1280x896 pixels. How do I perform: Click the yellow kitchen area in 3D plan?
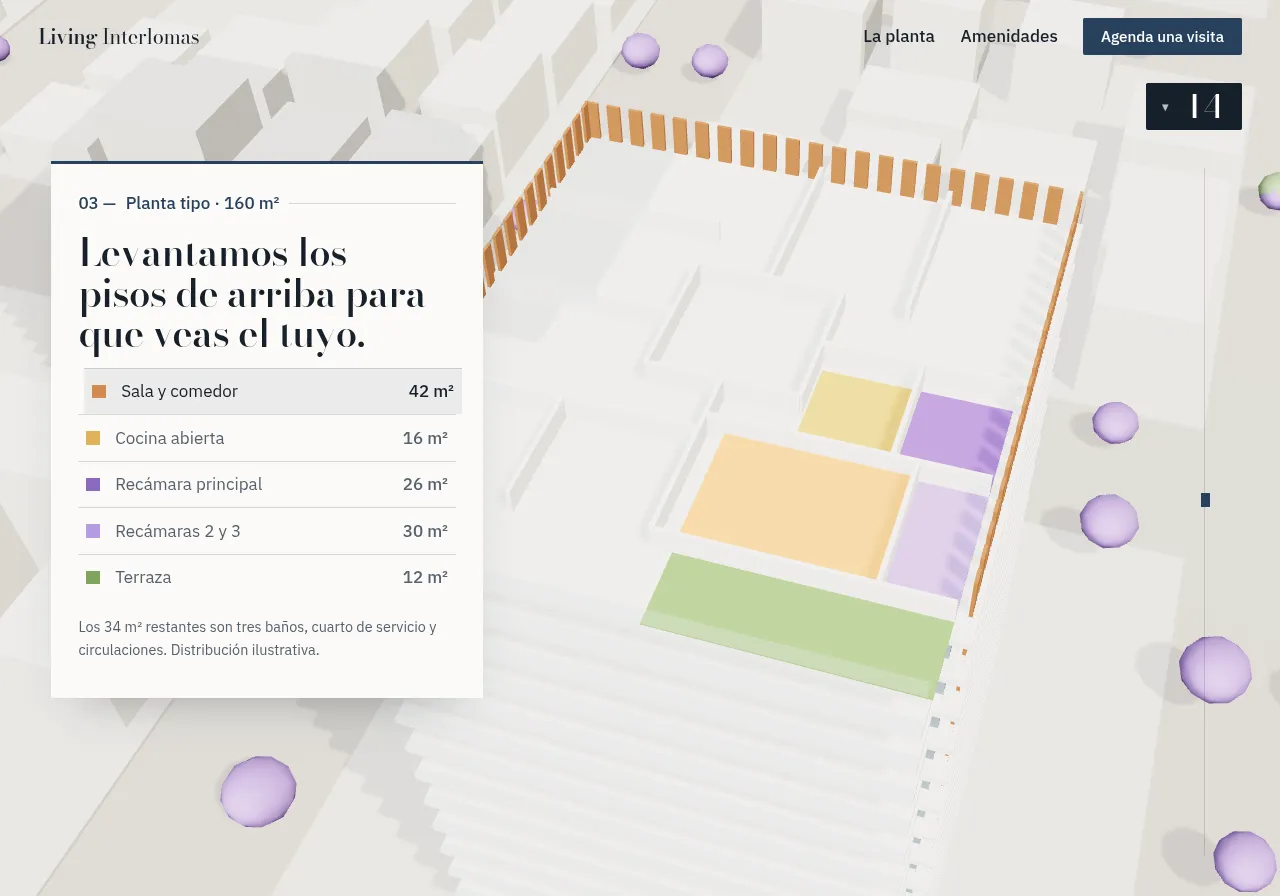855,410
